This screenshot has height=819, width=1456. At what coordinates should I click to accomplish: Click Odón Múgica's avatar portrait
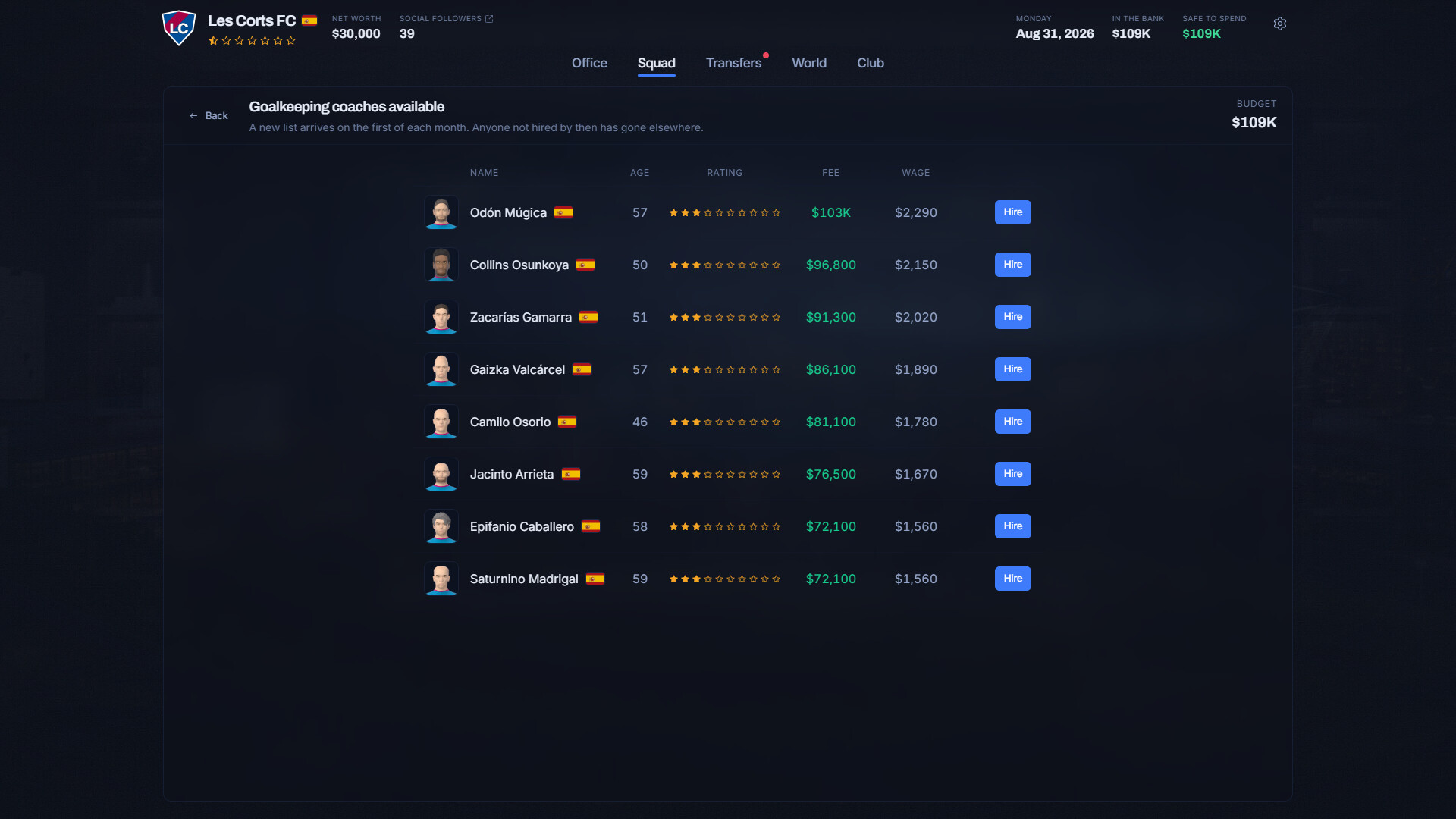coord(441,212)
